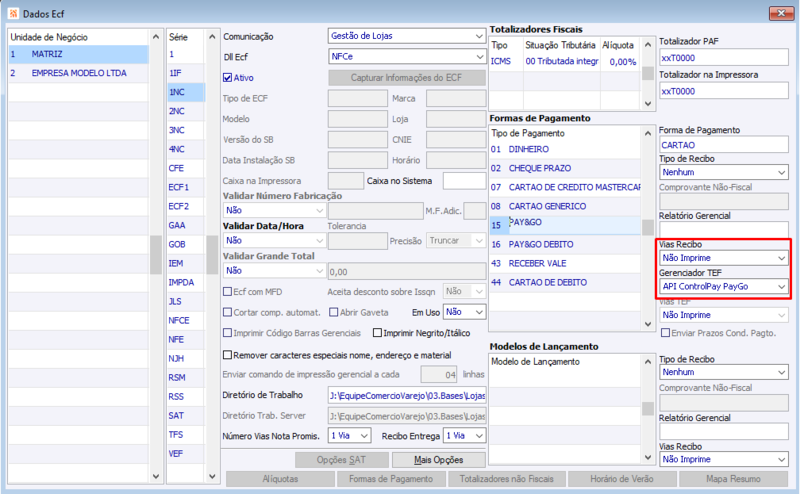This screenshot has height=494, width=800.
Task: Open Tipo de Recibo dropdown under Forma de Pagamento
Action: (723, 172)
